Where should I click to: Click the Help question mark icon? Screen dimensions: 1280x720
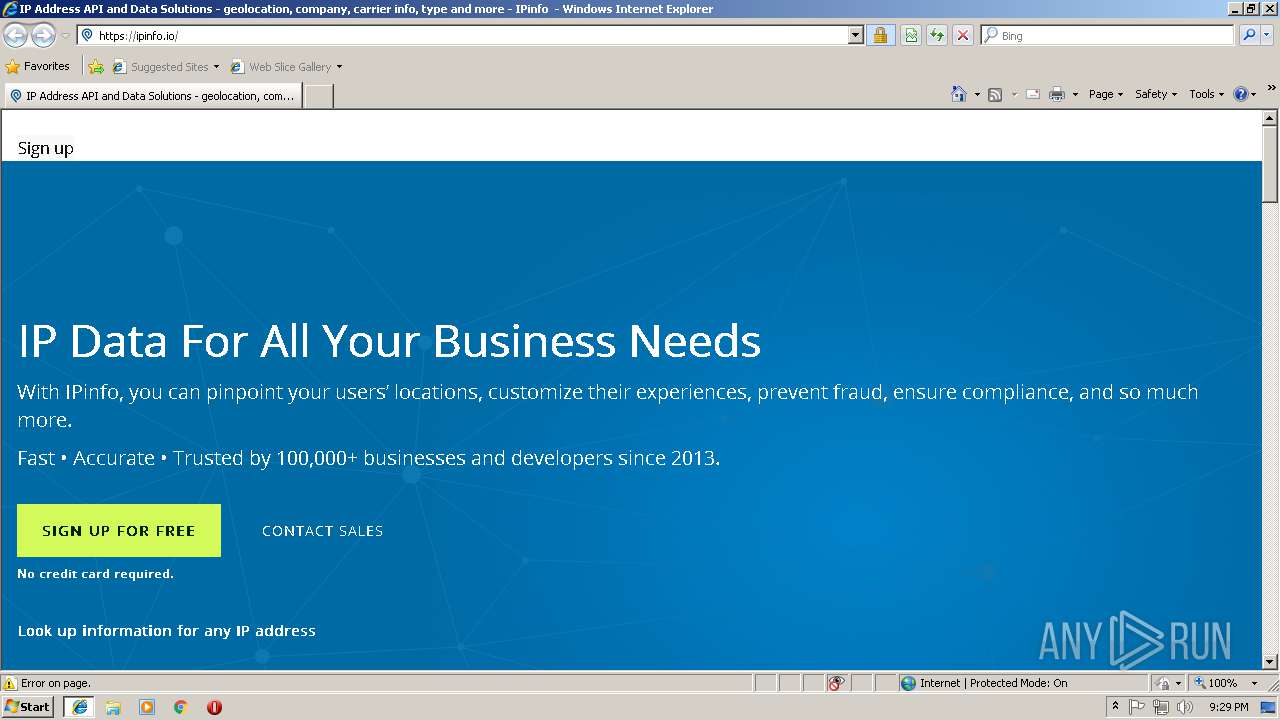pyautogui.click(x=1241, y=94)
